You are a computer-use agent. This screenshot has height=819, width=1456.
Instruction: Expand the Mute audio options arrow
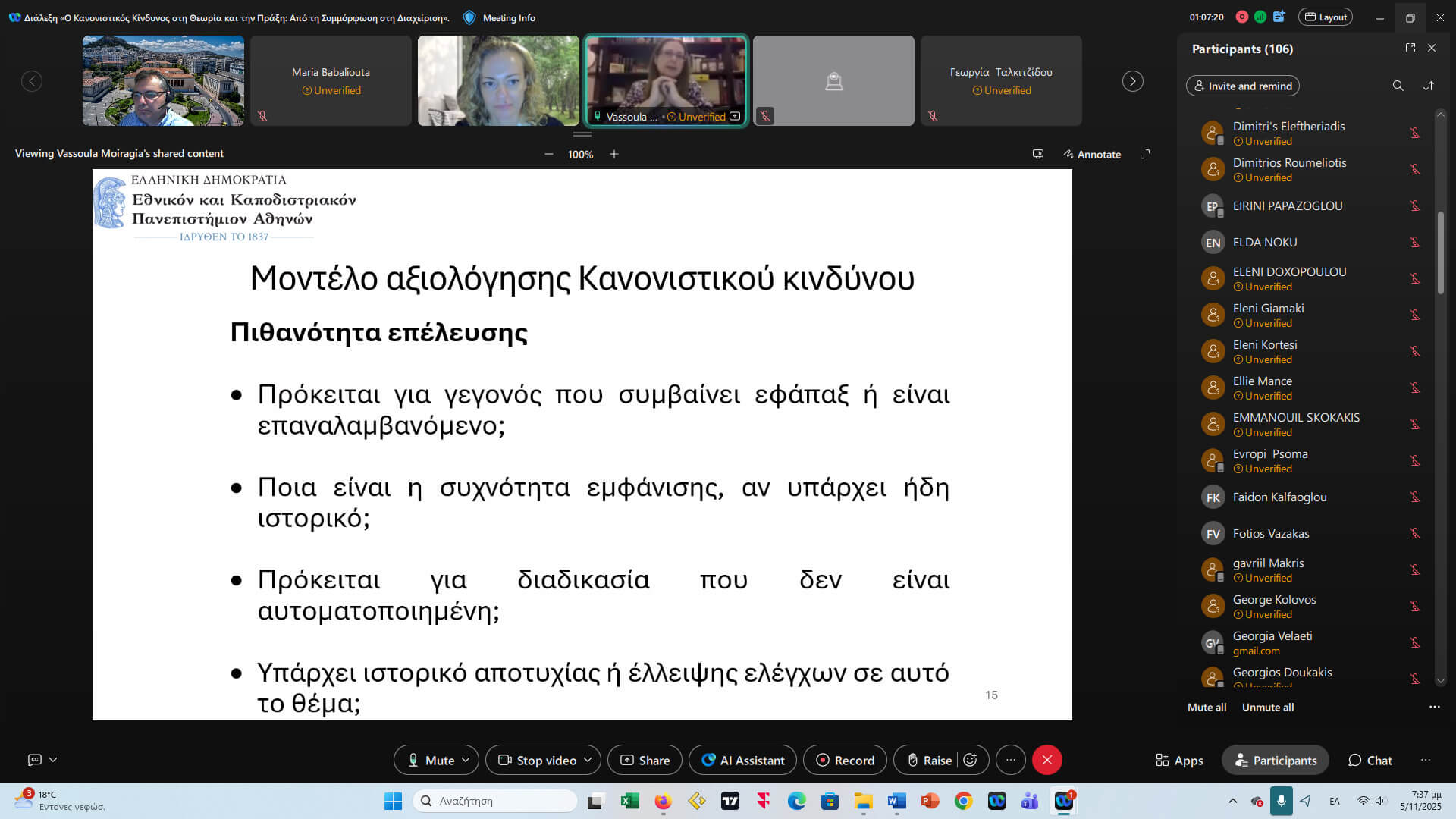466,760
